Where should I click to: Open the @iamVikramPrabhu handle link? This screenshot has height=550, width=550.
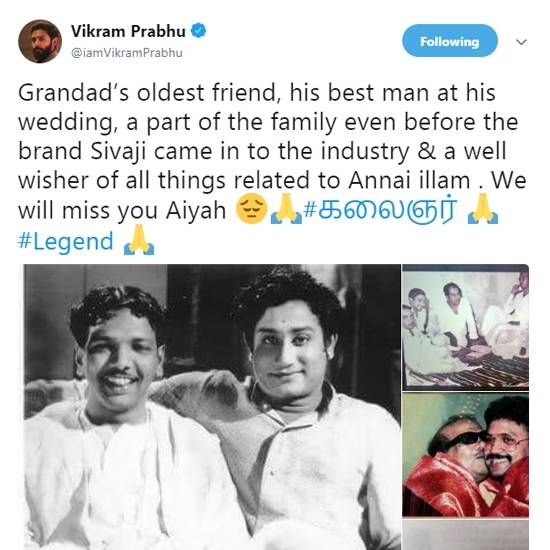click(127, 53)
